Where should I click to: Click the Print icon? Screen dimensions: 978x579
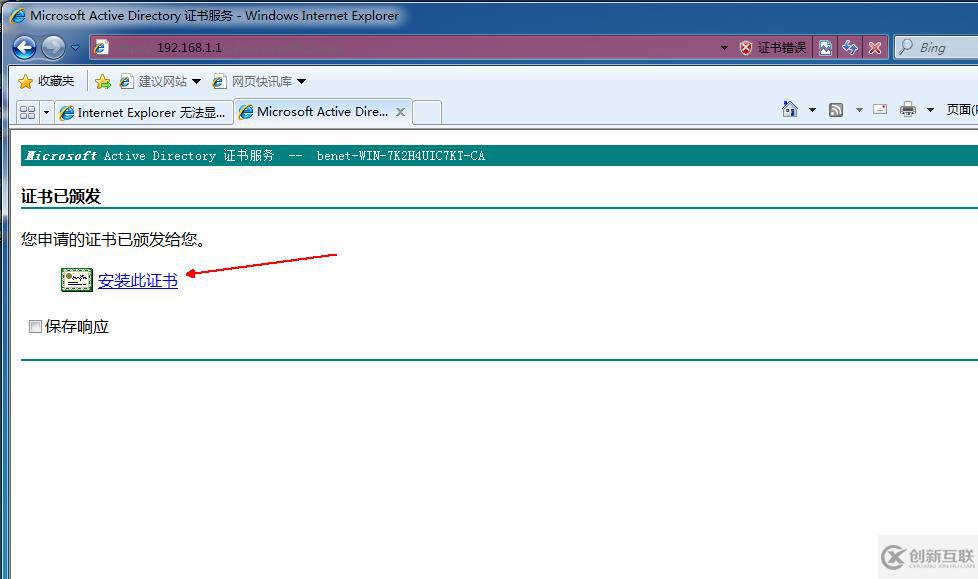tap(908, 110)
